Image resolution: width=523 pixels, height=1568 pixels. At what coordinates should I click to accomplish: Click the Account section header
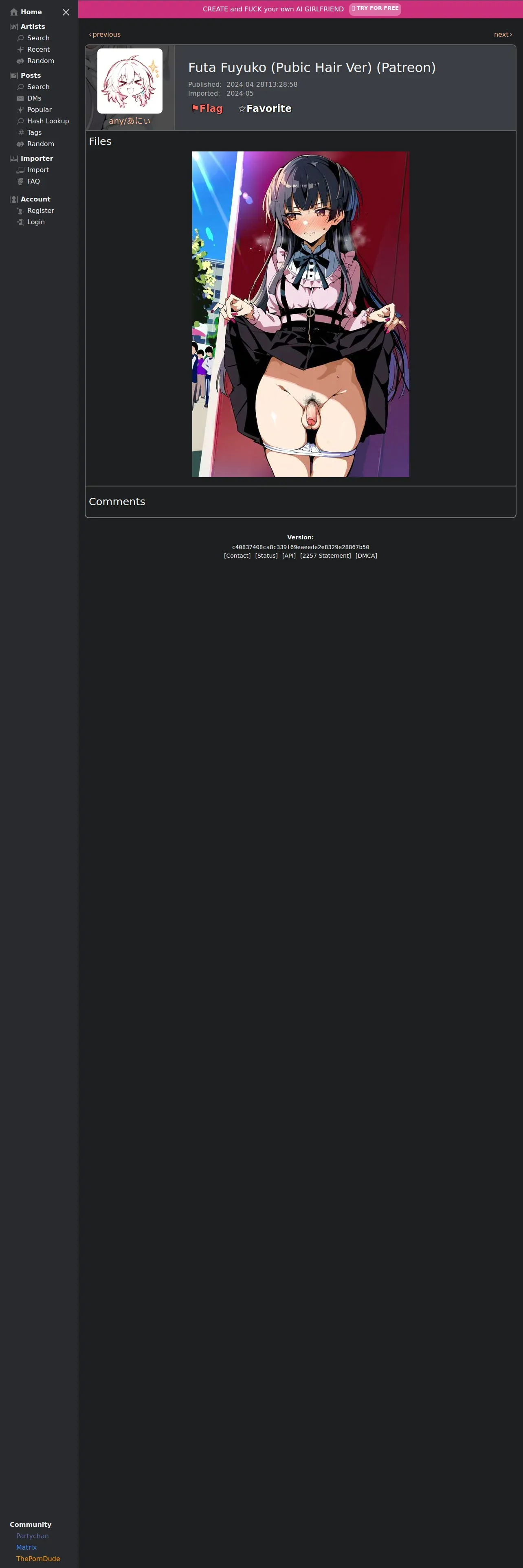point(35,199)
